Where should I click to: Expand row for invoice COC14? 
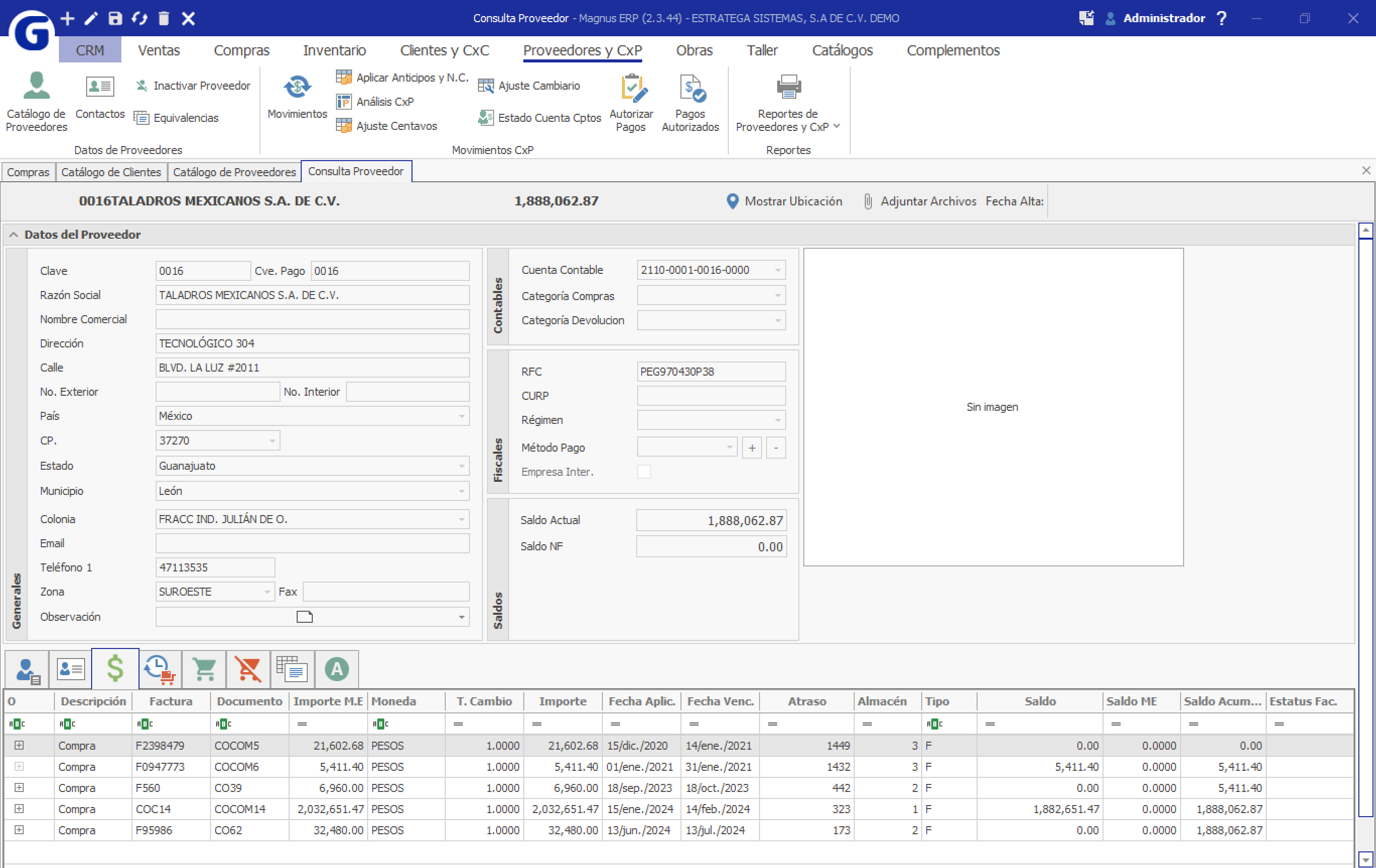point(19,809)
